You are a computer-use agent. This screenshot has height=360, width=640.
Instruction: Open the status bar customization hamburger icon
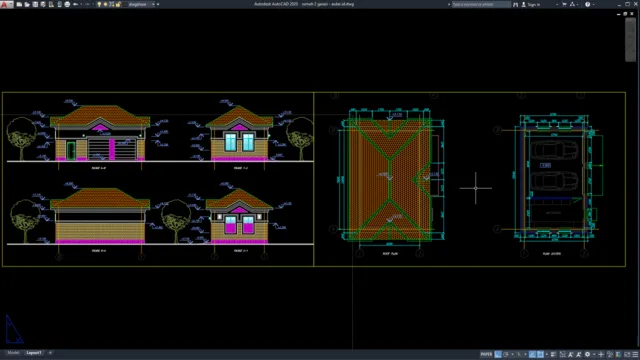pyautogui.click(x=635, y=354)
